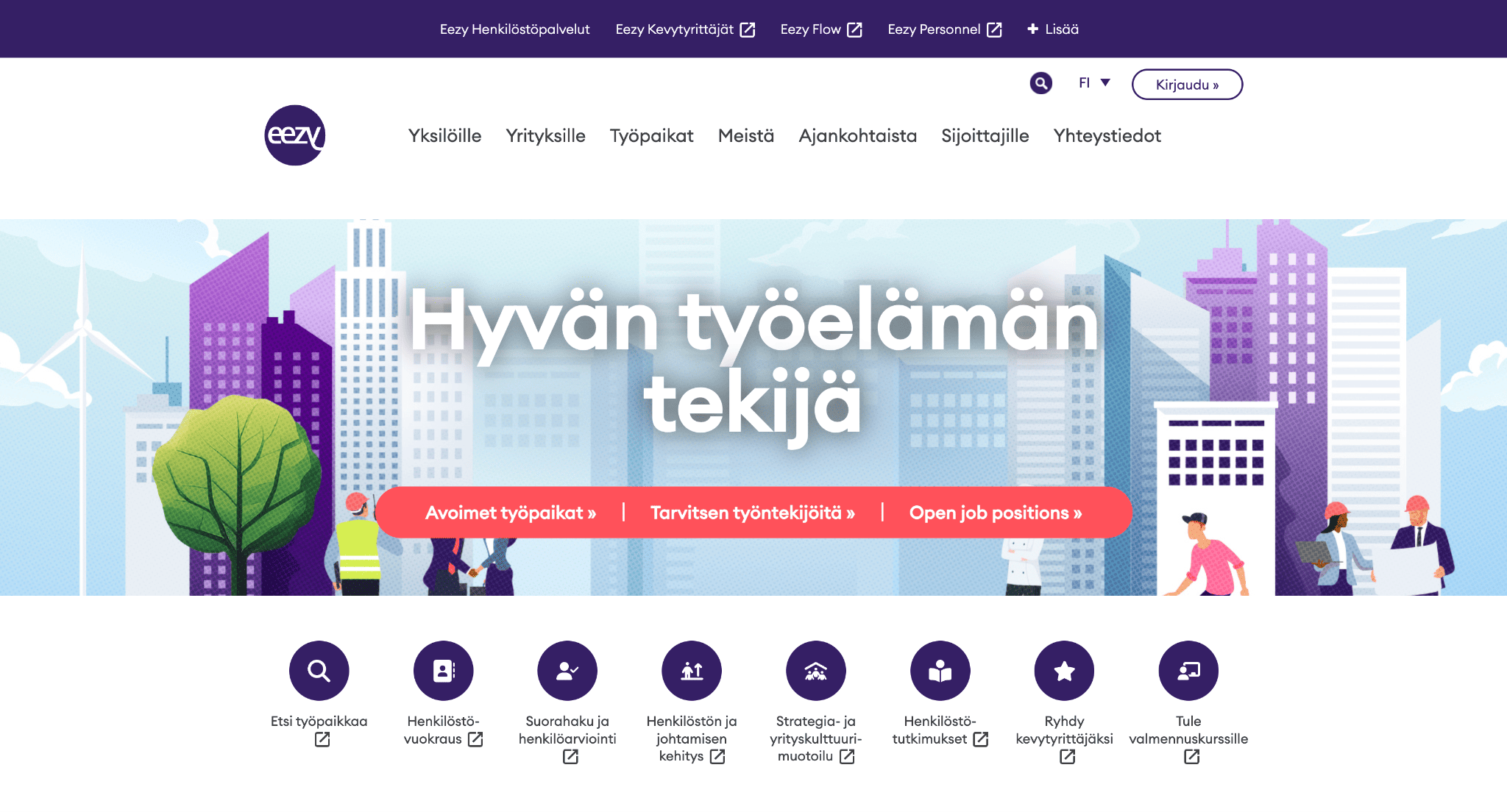Click the Ryhdy kevytyrittäjäksi star icon
Viewport: 1507px width, 812px height.
point(1064,671)
